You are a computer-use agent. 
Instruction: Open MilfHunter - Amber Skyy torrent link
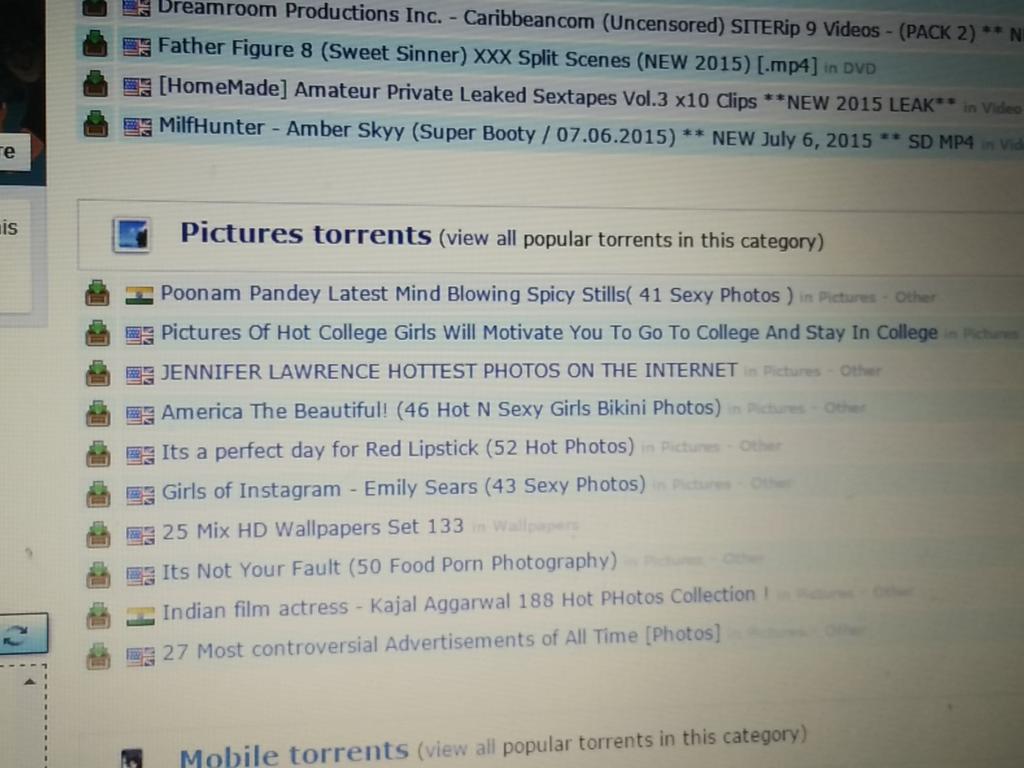[x=566, y=133]
